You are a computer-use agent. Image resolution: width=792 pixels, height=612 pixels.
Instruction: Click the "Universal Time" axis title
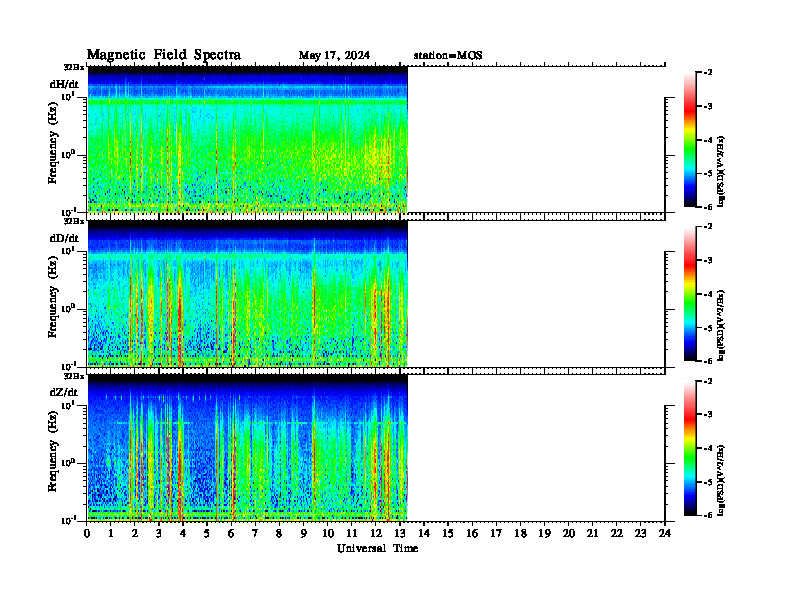[377, 548]
